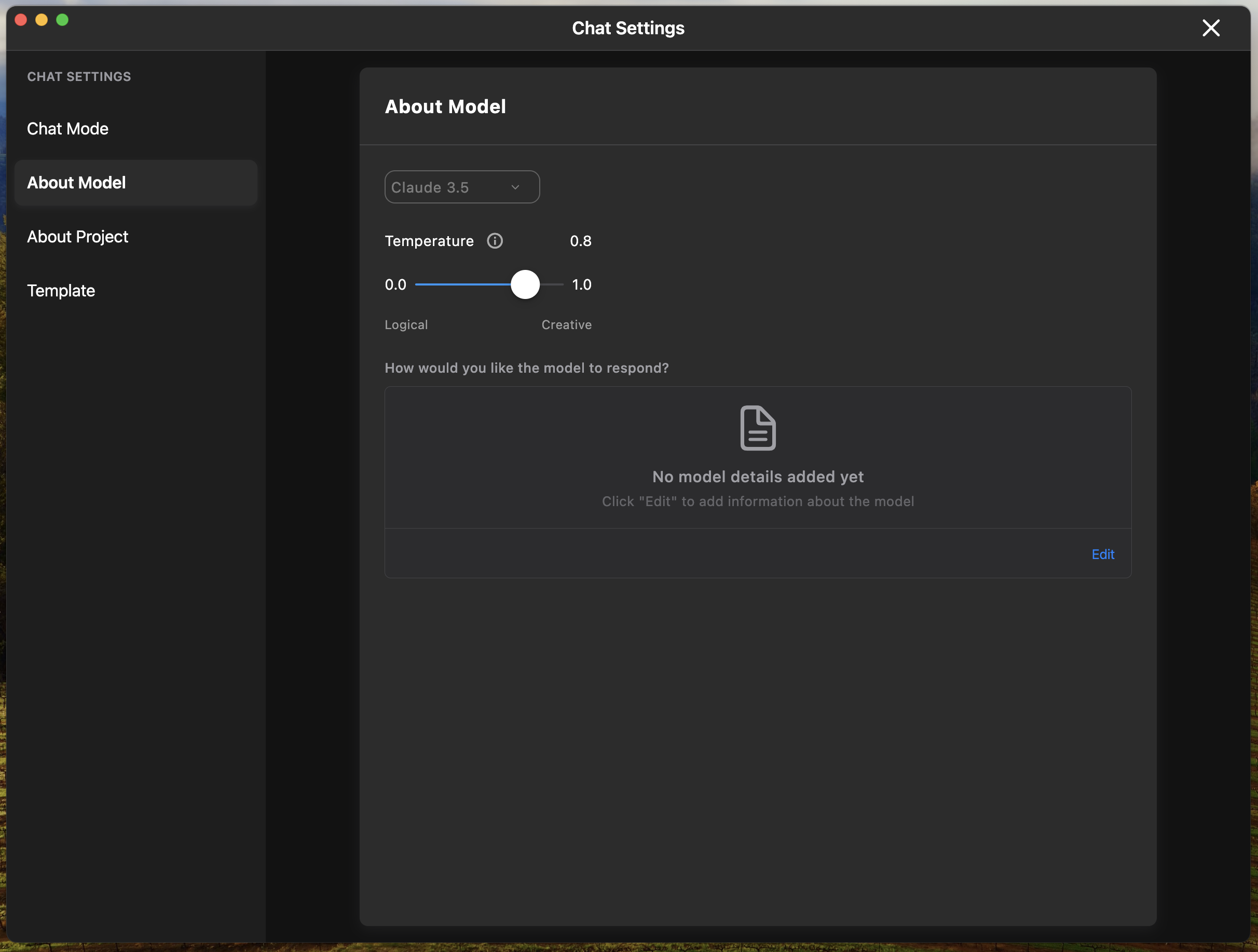Click the yellow minimize window button
Viewport: 1258px width, 952px height.
[x=42, y=20]
